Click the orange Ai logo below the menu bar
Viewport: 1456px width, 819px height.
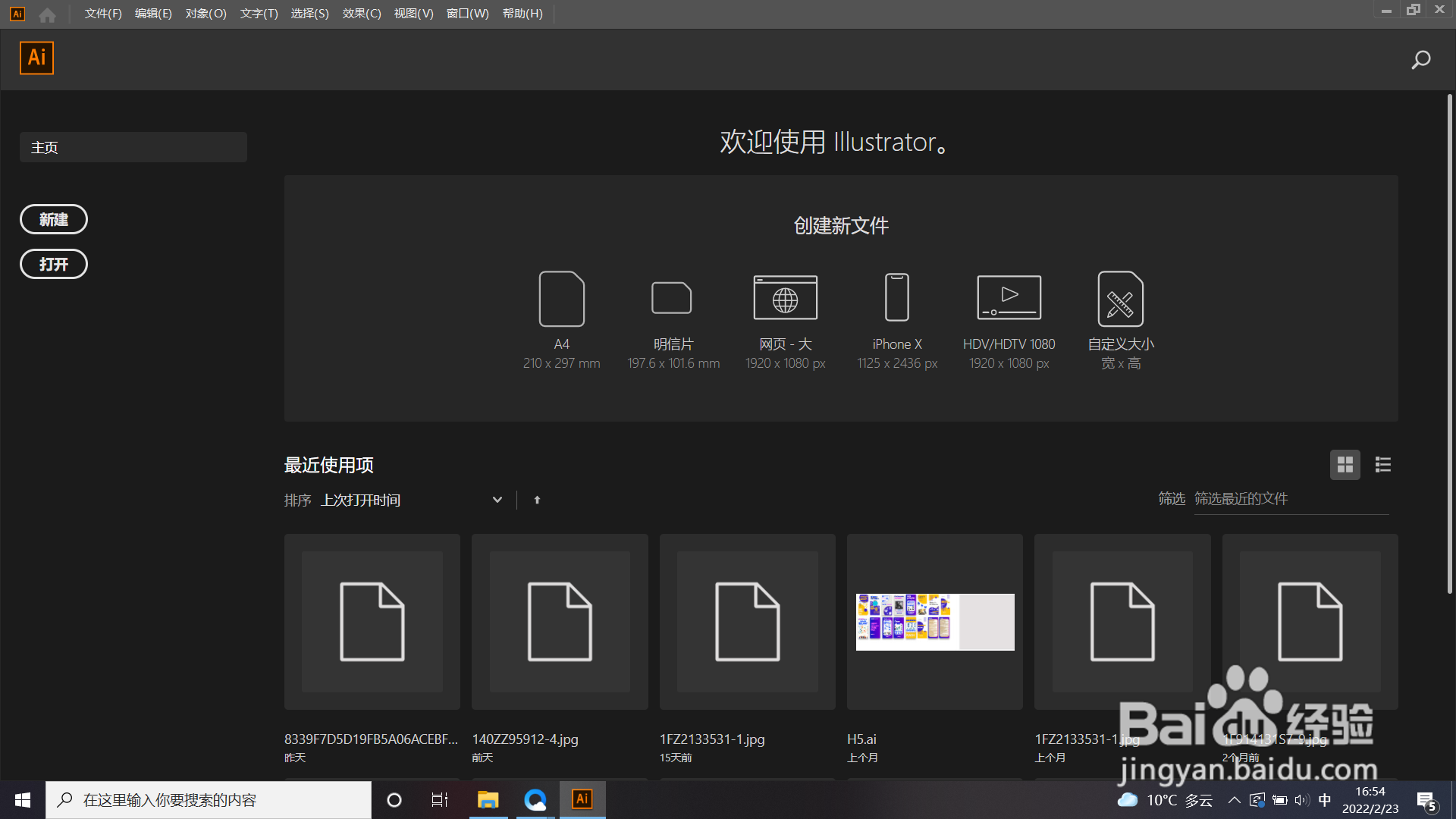[x=36, y=58]
